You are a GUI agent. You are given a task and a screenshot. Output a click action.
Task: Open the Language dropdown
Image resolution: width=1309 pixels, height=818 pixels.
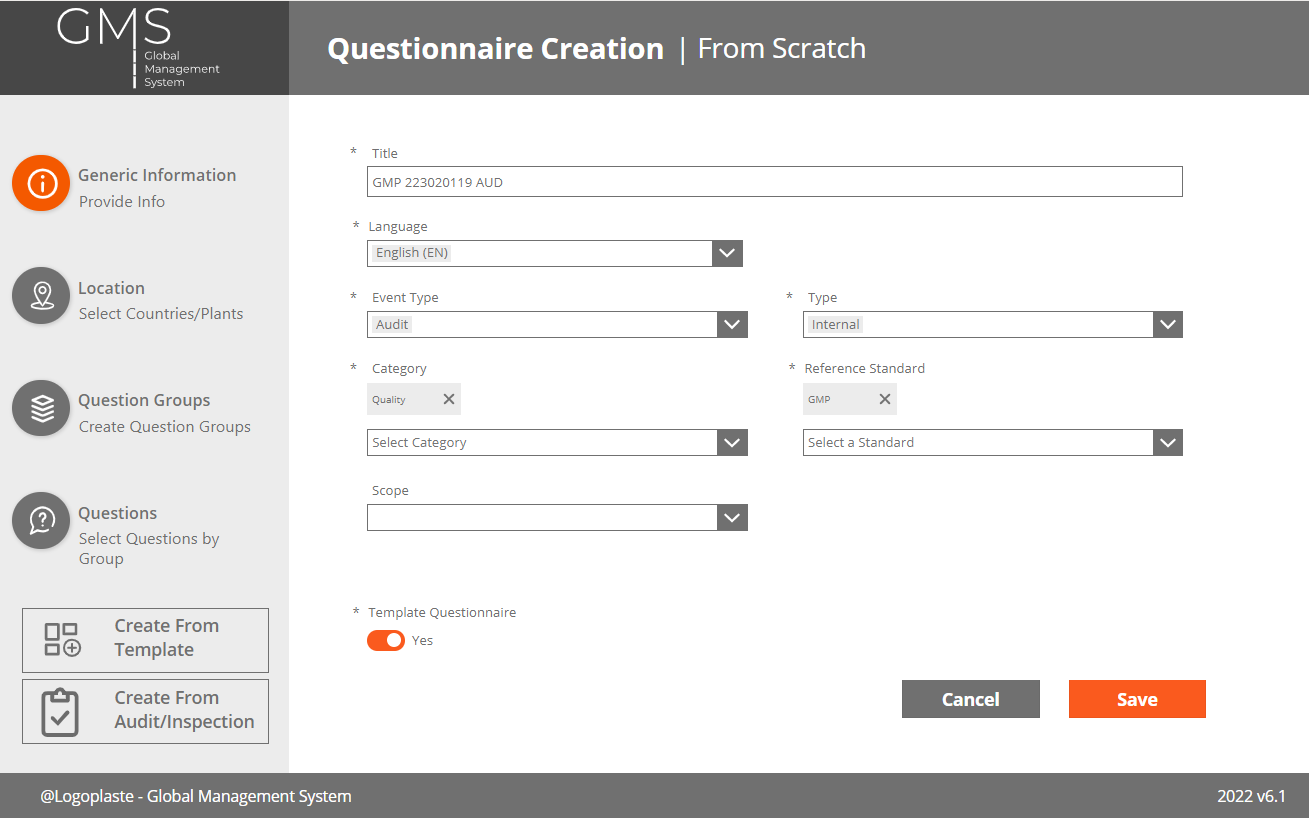727,253
